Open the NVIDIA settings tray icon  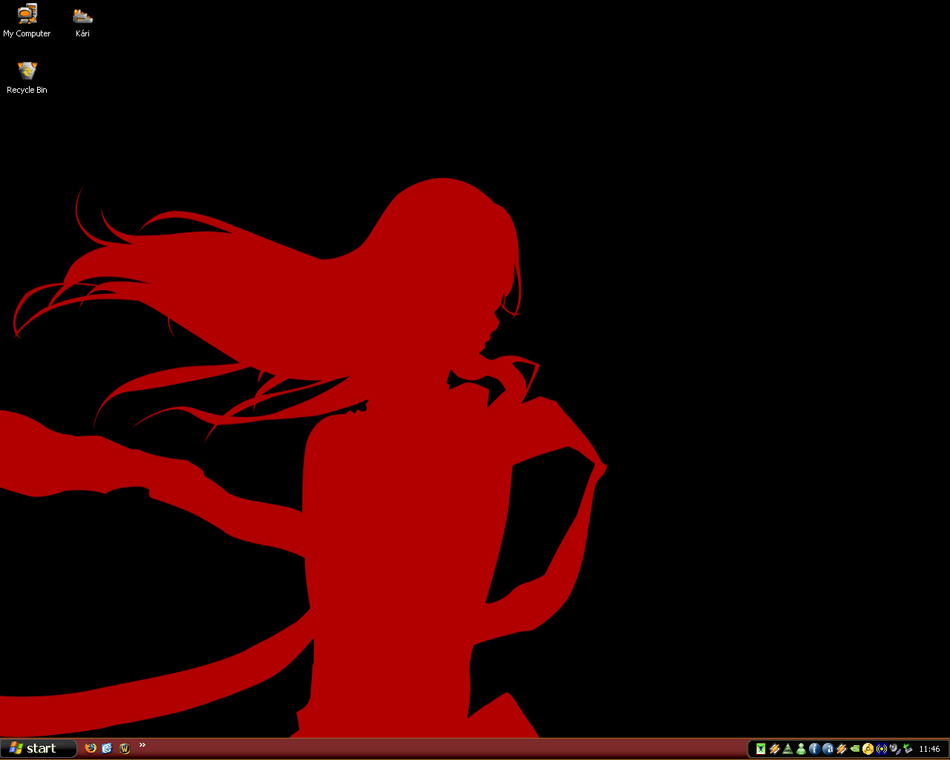click(x=854, y=749)
